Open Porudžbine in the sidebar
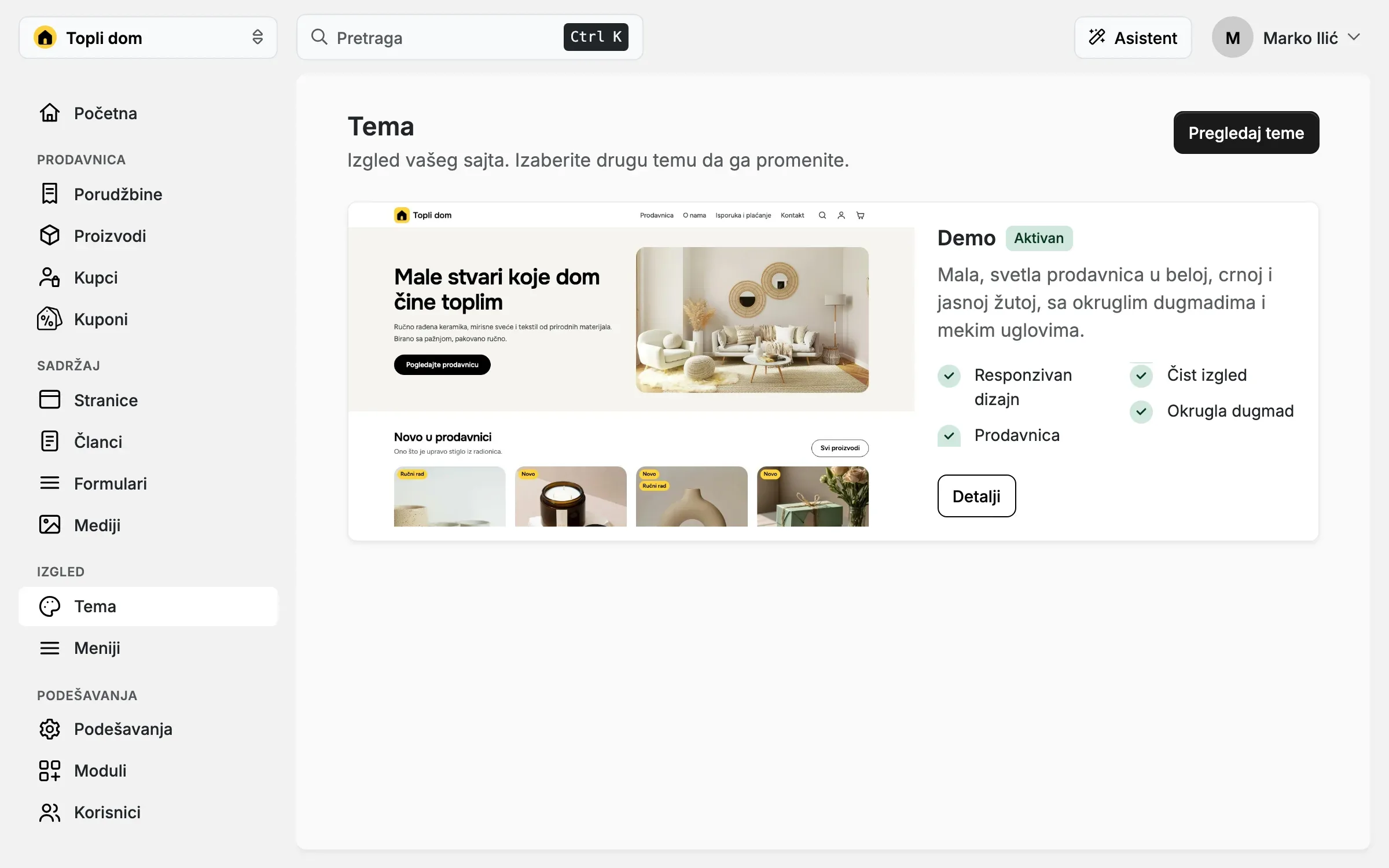This screenshot has width=1389, height=868. click(148, 194)
